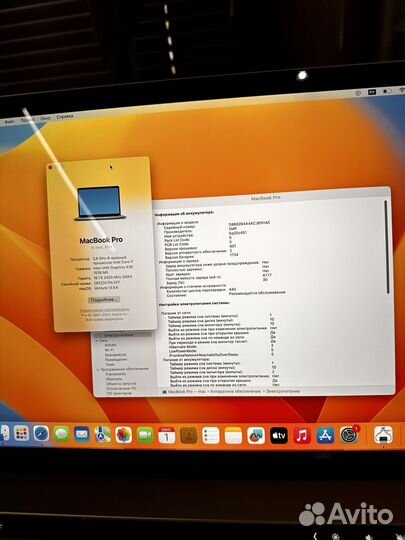The height and width of the screenshot is (540, 405).
Task: Select Размещения in the sidebar
Action: point(116,359)
